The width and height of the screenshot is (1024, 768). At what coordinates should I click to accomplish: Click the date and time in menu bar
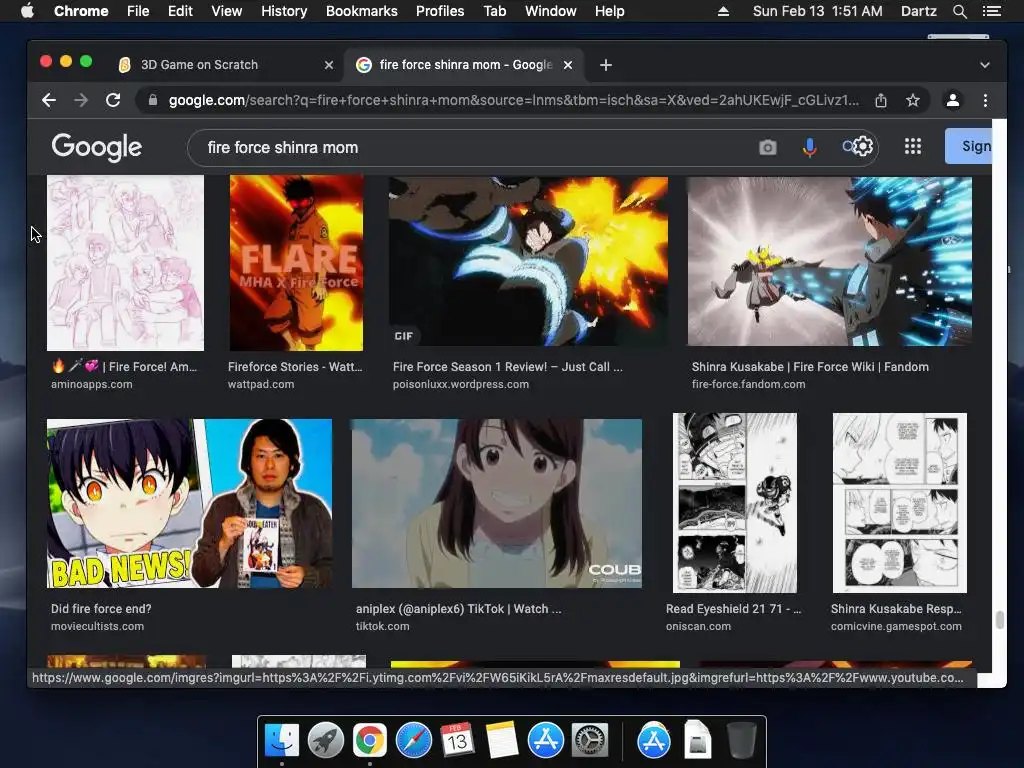[x=817, y=11]
